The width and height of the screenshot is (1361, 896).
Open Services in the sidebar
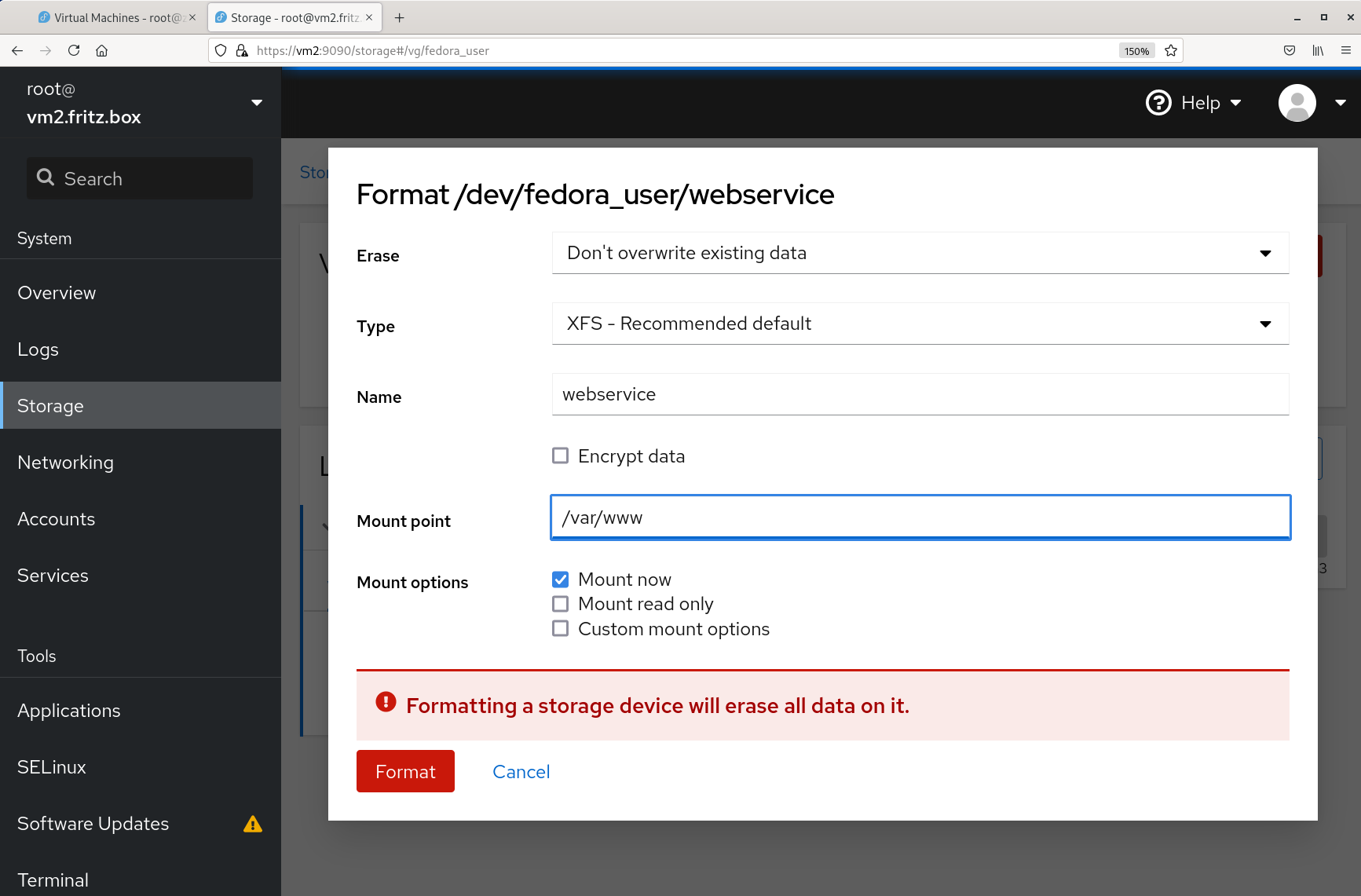click(141, 576)
